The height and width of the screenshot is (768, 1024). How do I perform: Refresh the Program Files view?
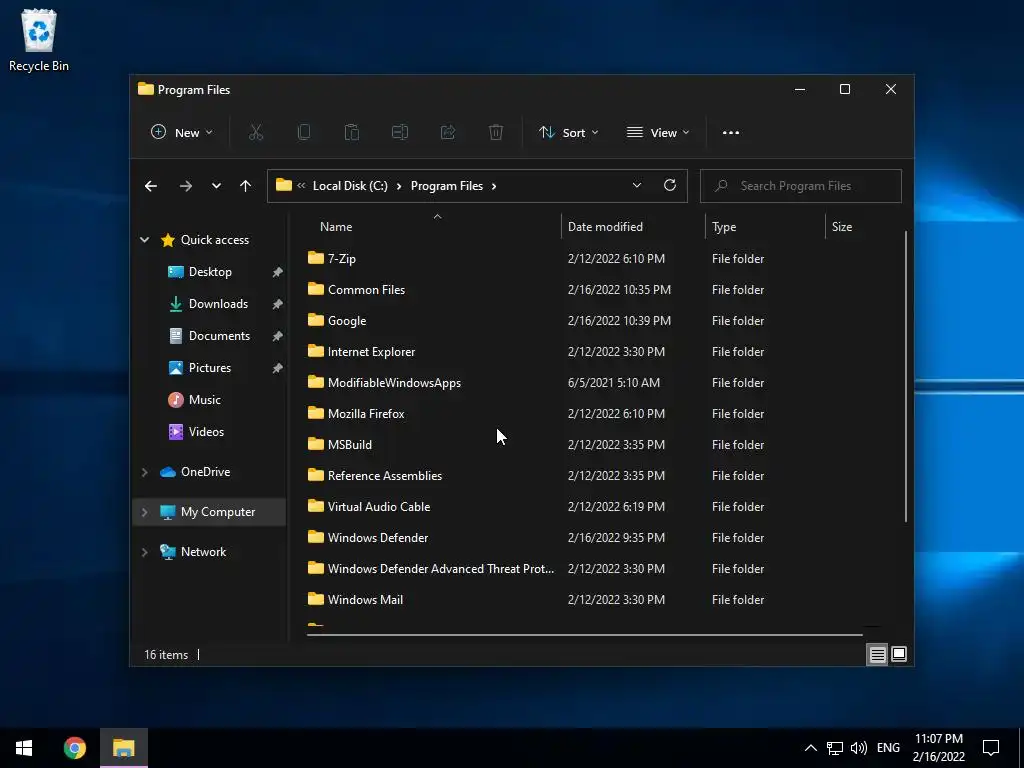pyautogui.click(x=670, y=185)
